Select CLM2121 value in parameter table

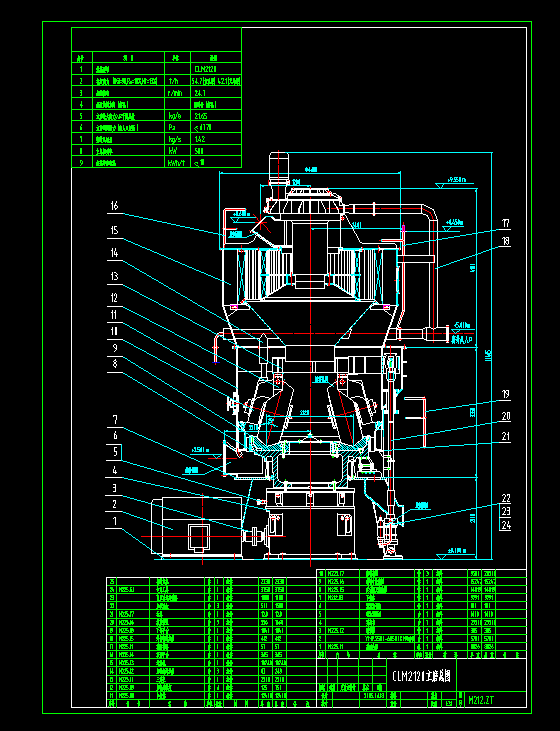coord(206,69)
